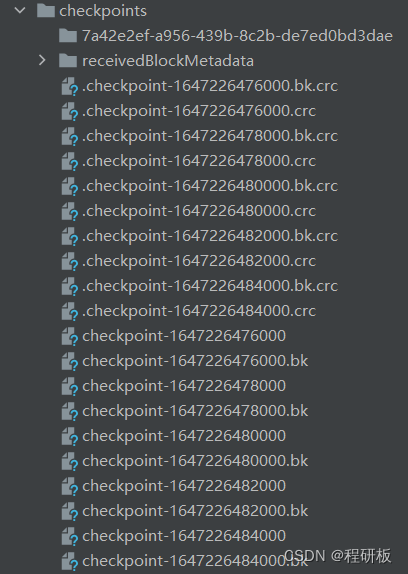Click the file icon of checkpoint-1647226480000.bk
Image resolution: width=408 pixels, height=574 pixels.
pos(70,461)
